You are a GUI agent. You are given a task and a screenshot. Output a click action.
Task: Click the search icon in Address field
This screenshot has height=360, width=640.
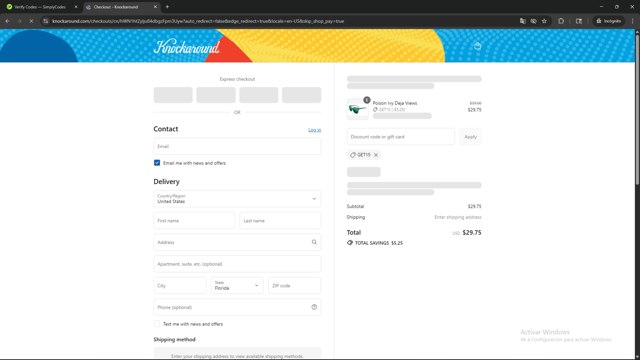click(314, 242)
